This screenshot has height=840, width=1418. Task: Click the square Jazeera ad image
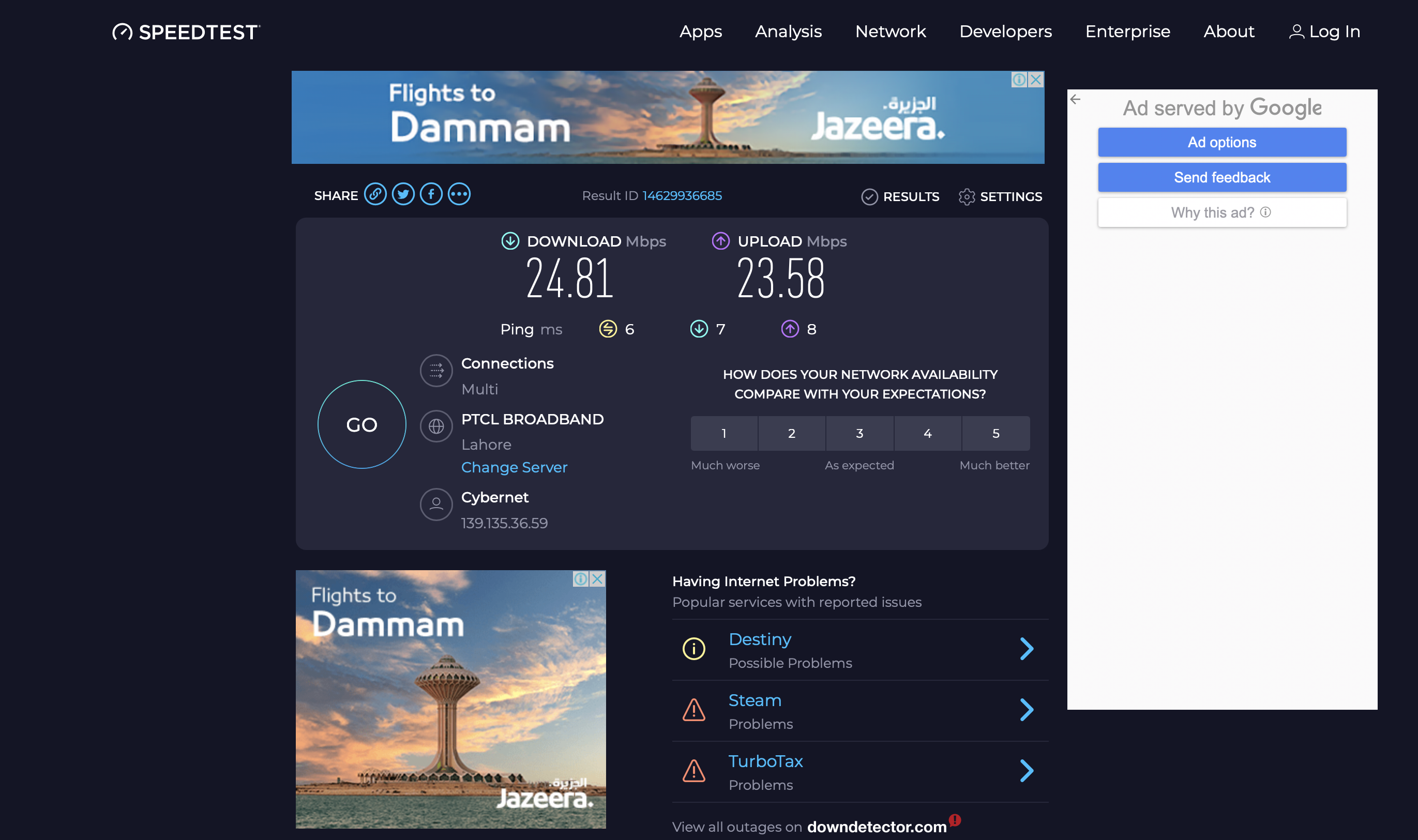tap(451, 699)
